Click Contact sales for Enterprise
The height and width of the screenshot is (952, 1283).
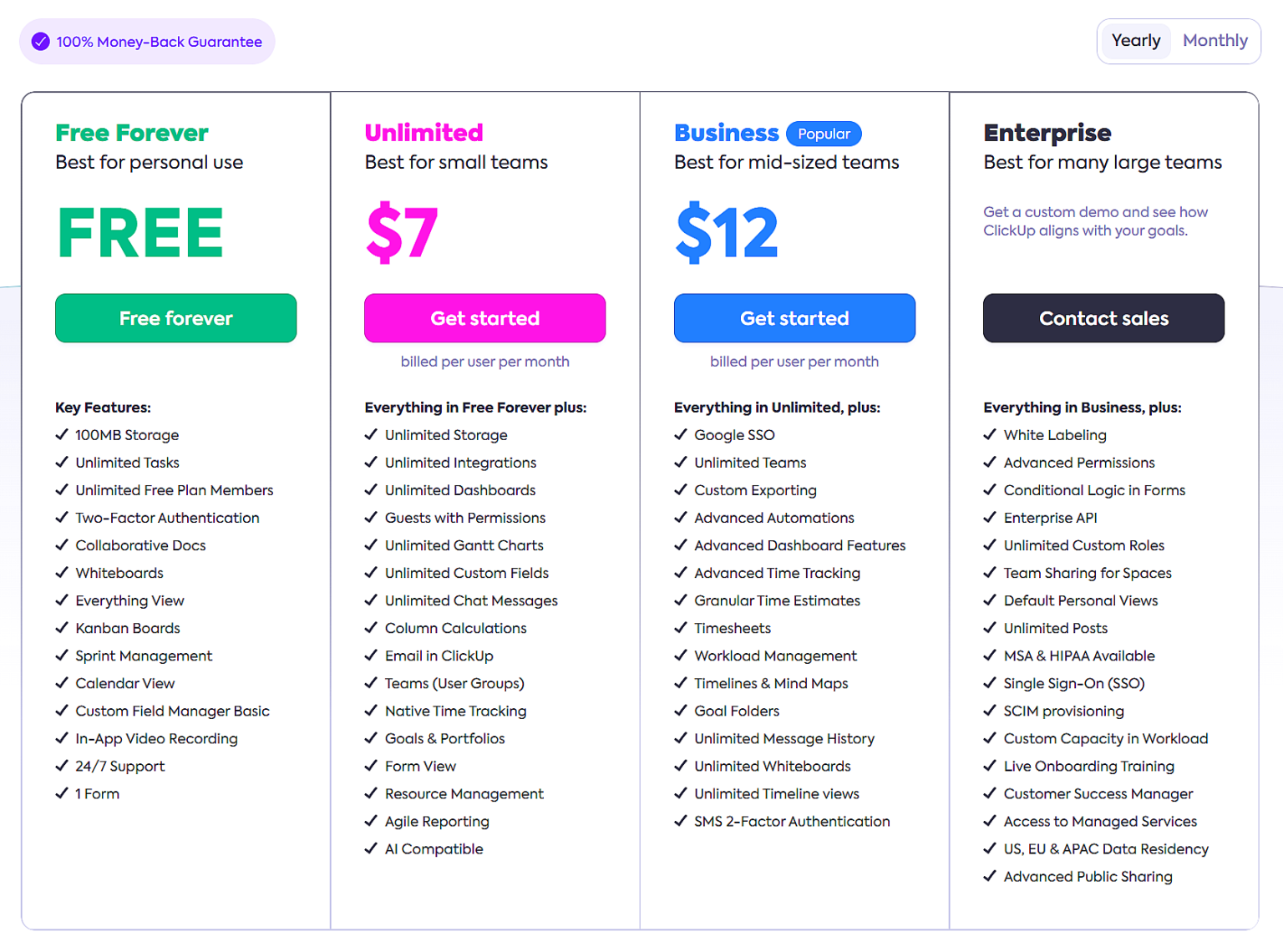pos(1103,318)
